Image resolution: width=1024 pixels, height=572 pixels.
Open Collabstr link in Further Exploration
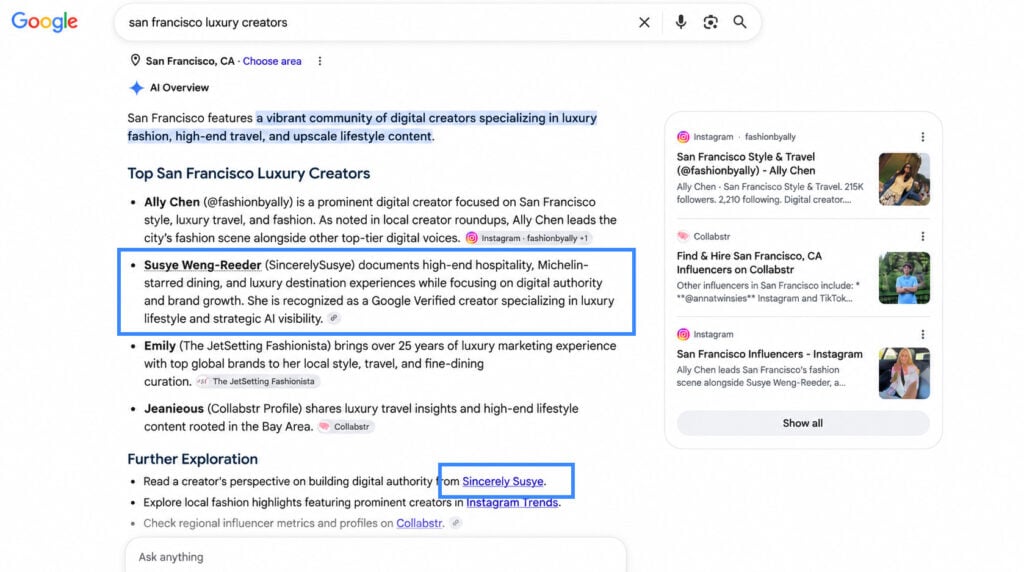[x=419, y=523]
